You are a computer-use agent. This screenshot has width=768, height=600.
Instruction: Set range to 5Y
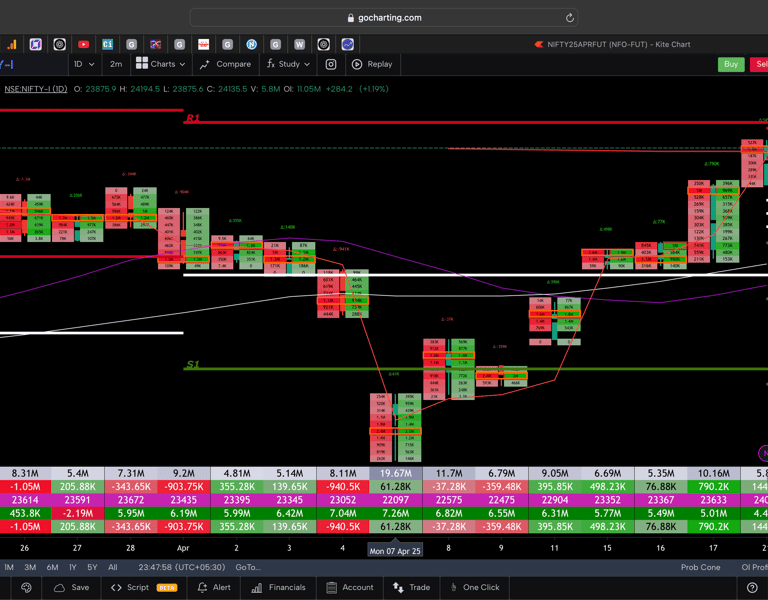point(92,567)
